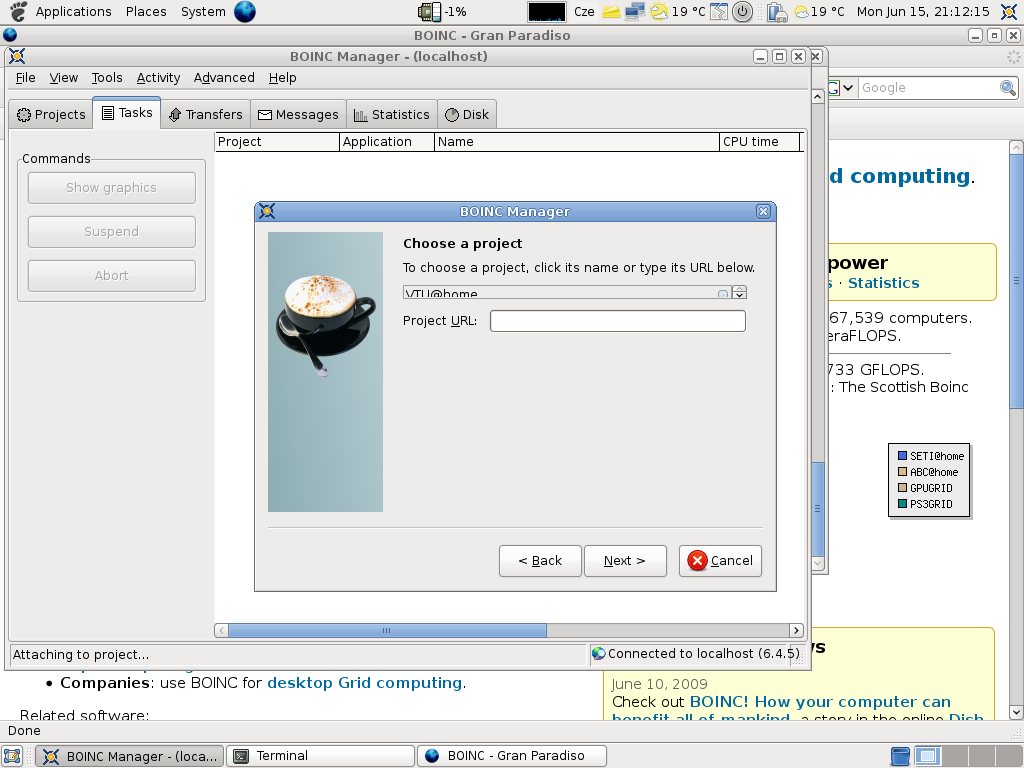The width and height of the screenshot is (1024, 768).
Task: Click the yellow notes icon in the top panel
Action: (611, 12)
